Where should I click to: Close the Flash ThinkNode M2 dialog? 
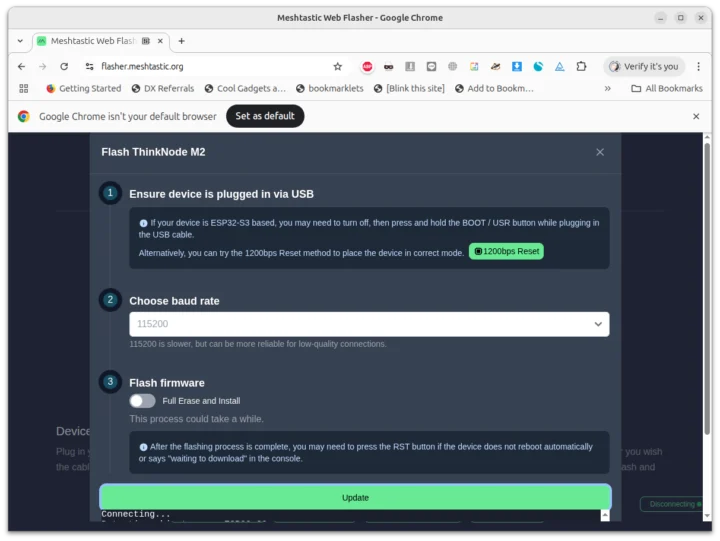600,152
